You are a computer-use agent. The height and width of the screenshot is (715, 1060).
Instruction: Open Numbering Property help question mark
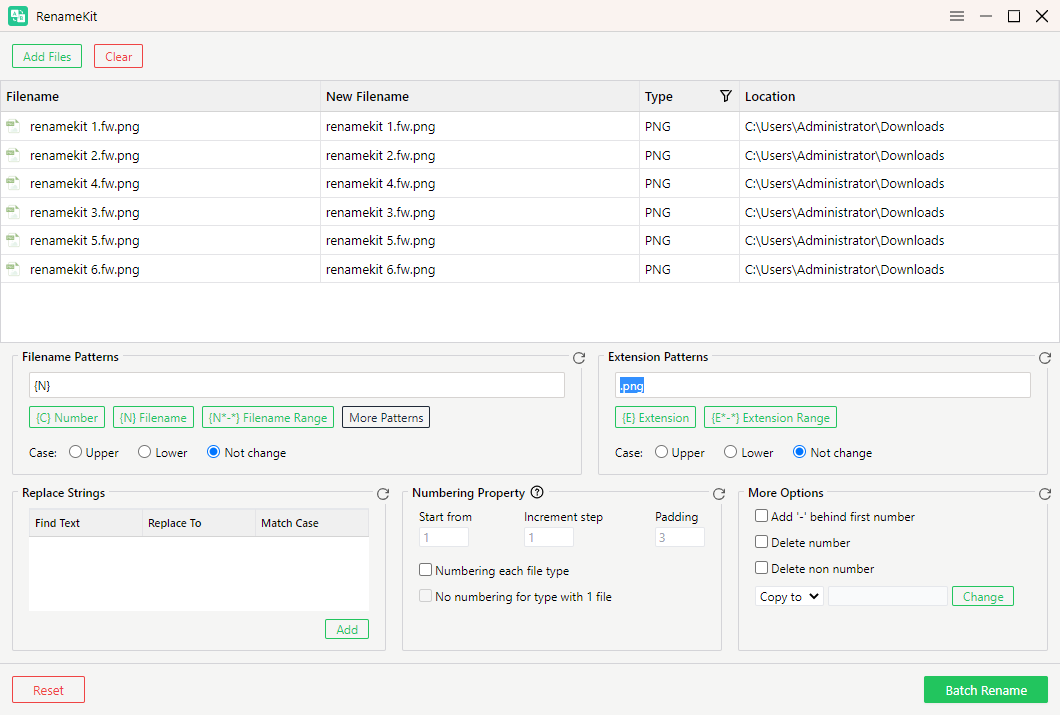[537, 492]
